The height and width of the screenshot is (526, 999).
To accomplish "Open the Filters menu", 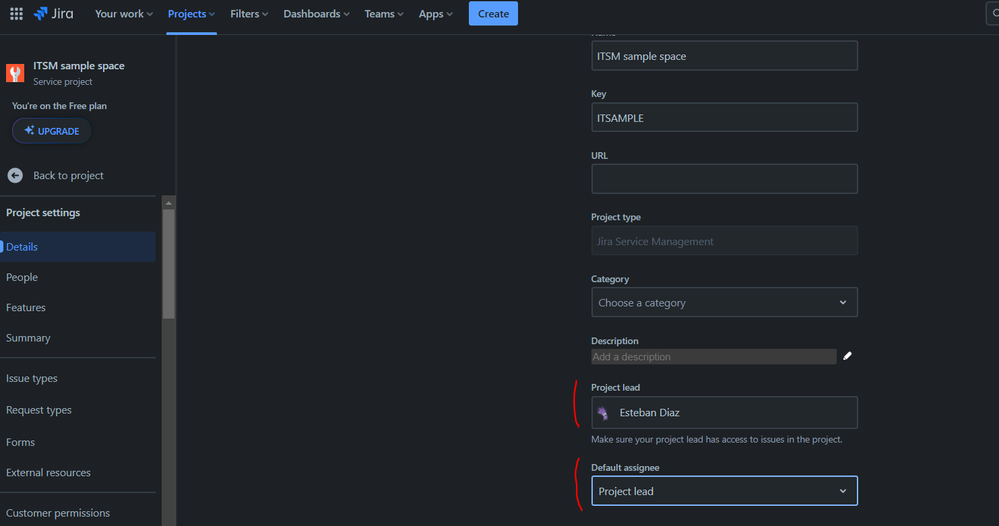I will coord(249,13).
